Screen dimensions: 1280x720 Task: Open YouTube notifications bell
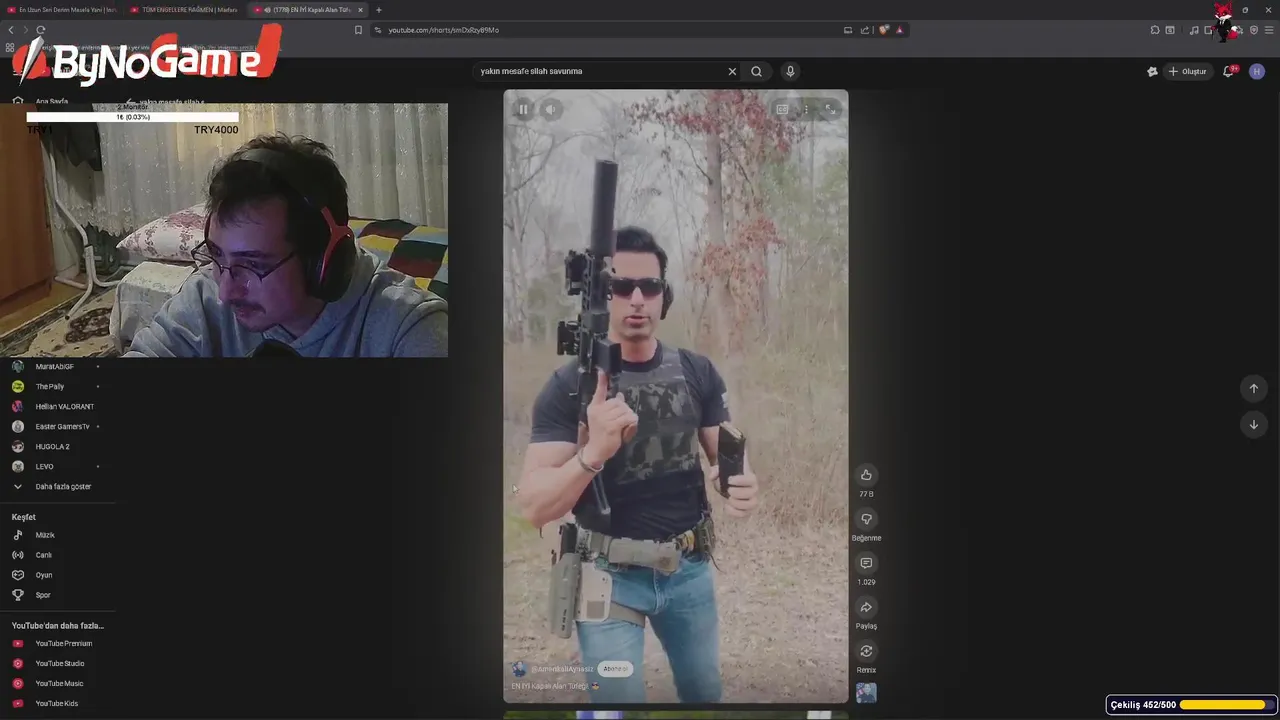click(x=1229, y=71)
